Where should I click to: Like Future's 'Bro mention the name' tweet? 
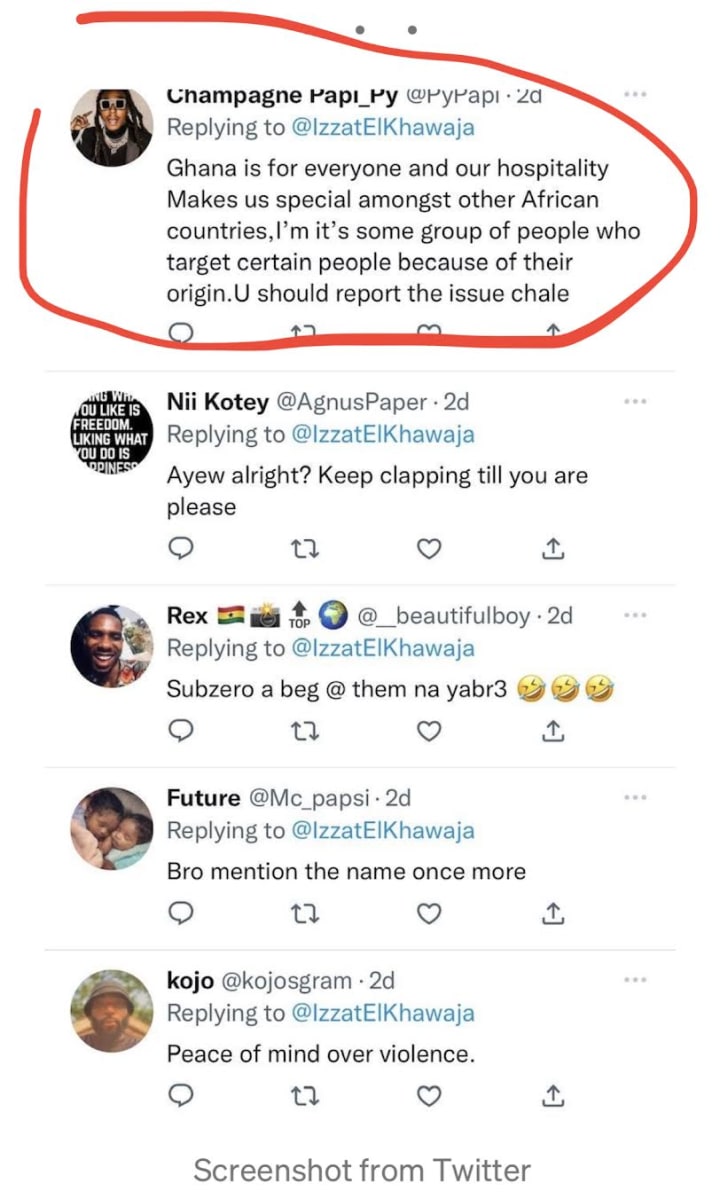(429, 914)
